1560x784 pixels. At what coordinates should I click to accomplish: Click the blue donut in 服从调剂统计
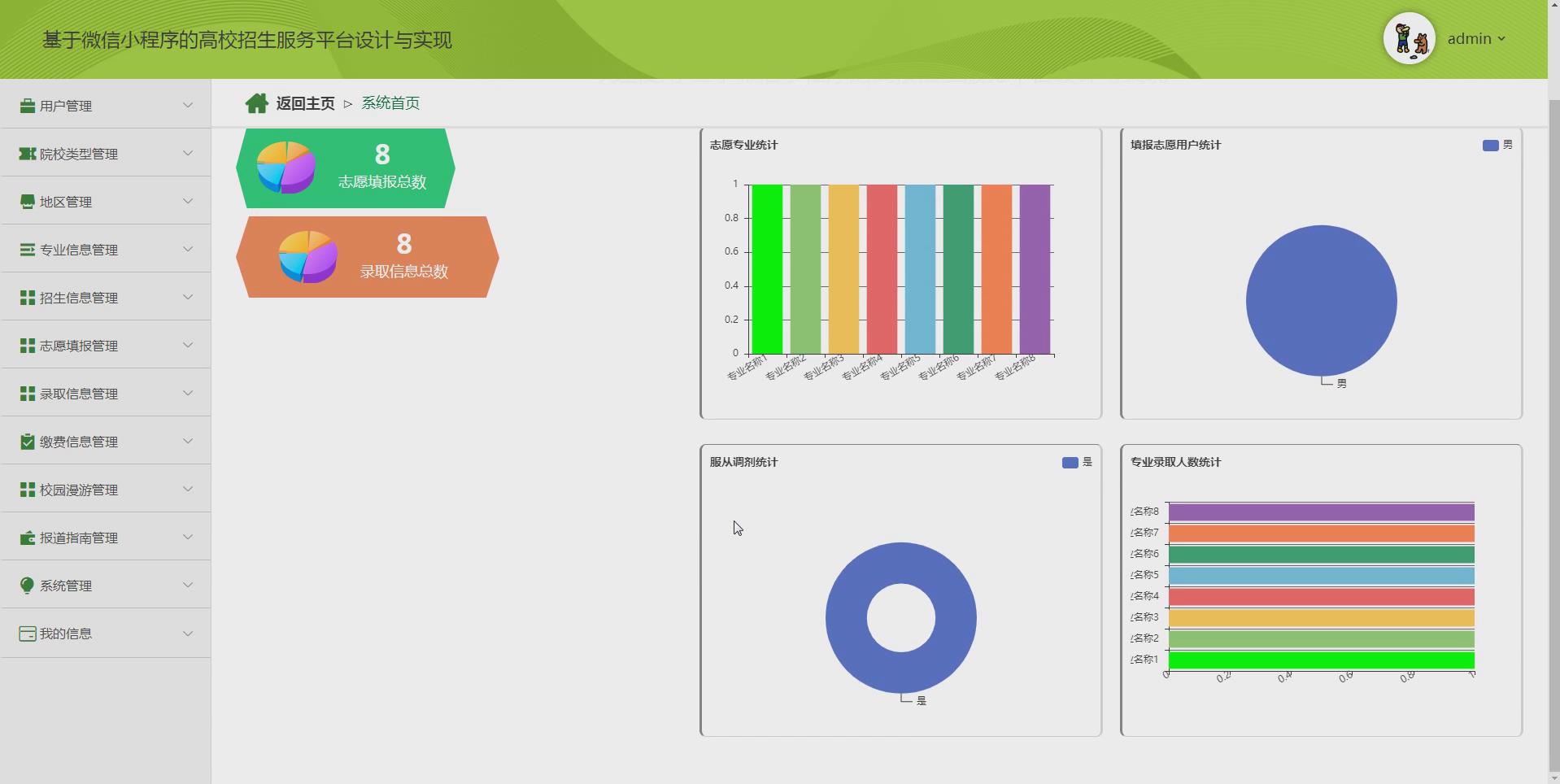pos(846,618)
